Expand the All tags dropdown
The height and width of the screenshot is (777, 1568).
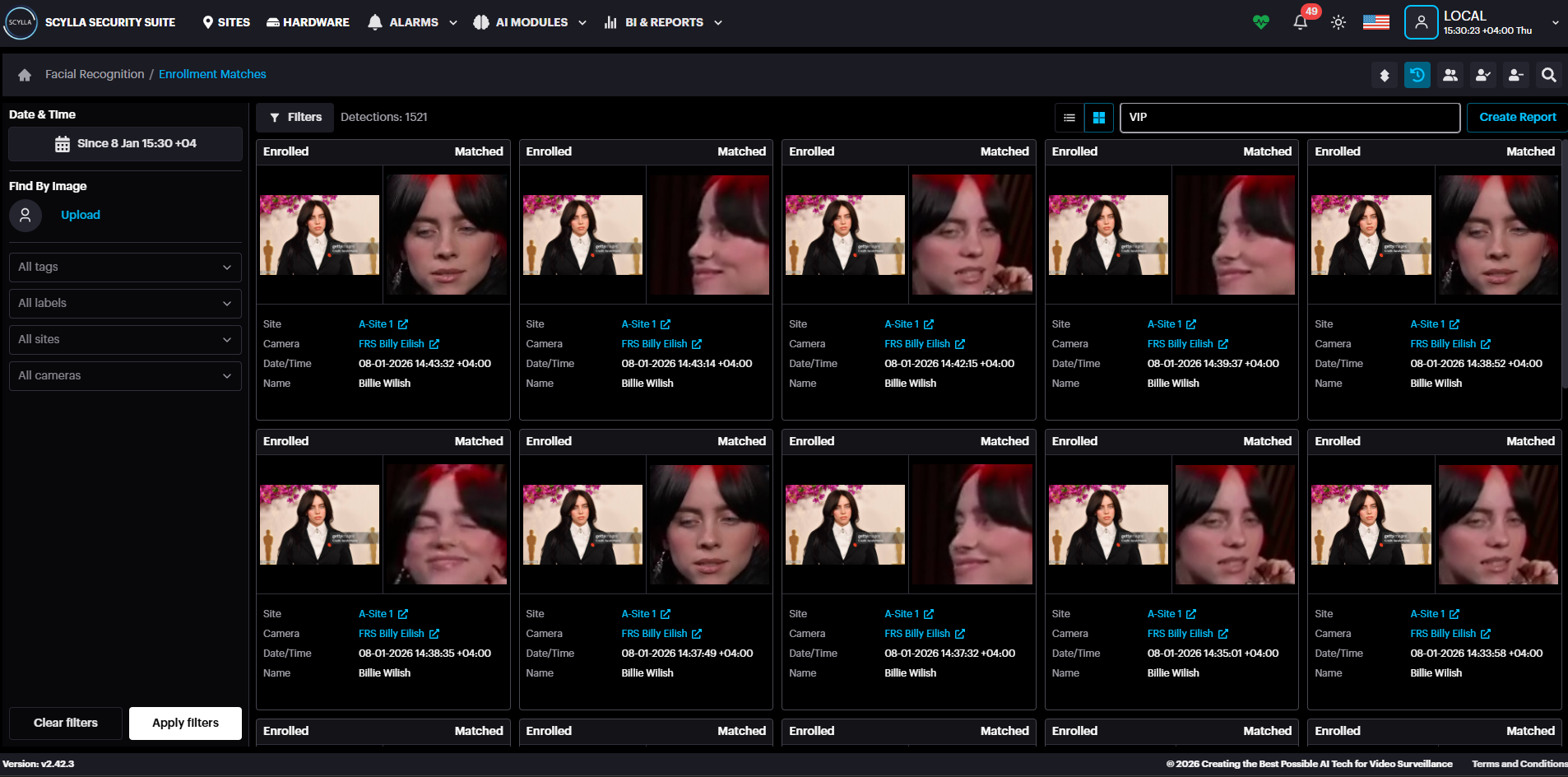(x=125, y=268)
